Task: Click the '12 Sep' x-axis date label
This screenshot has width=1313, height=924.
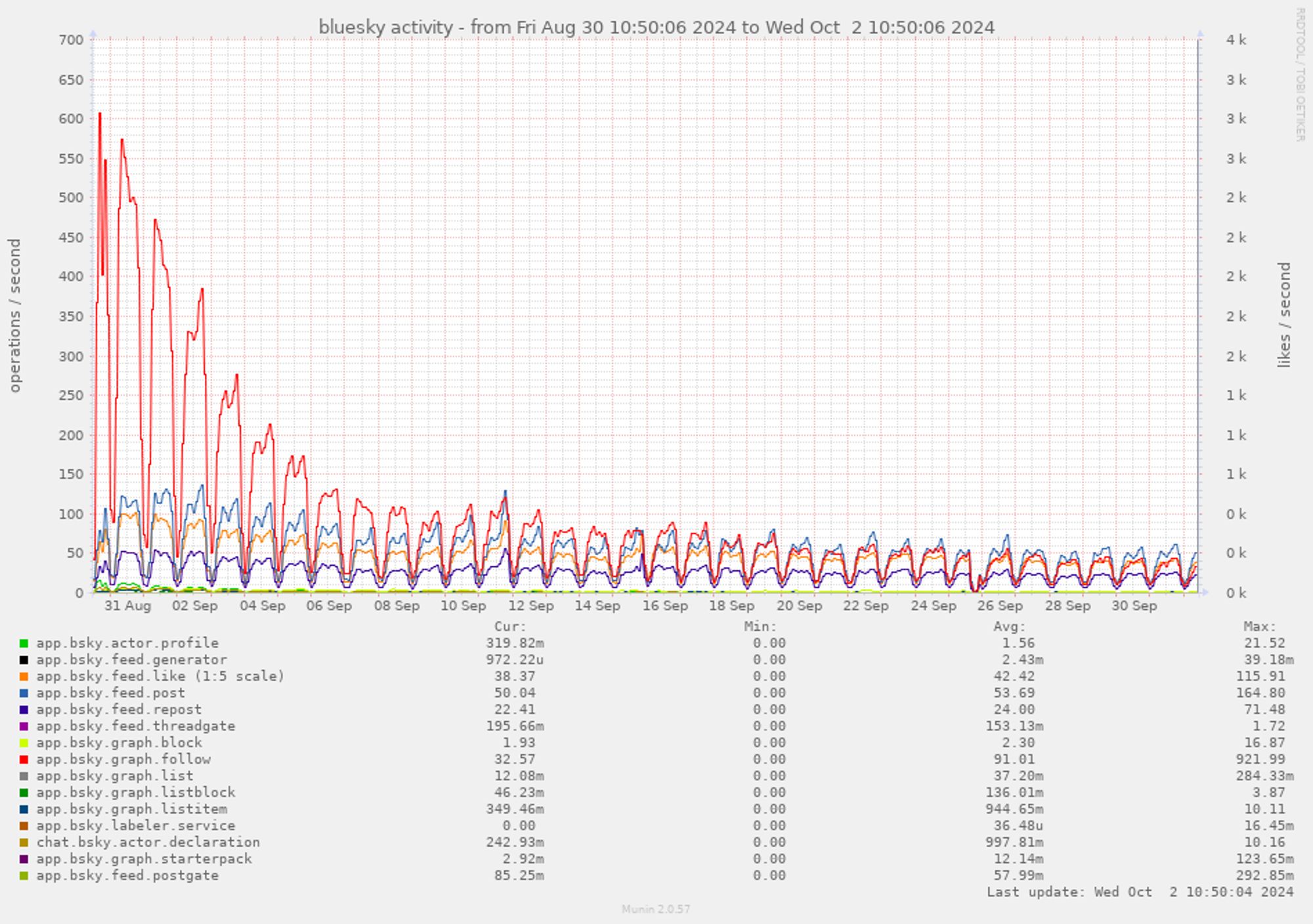Action: click(x=530, y=606)
